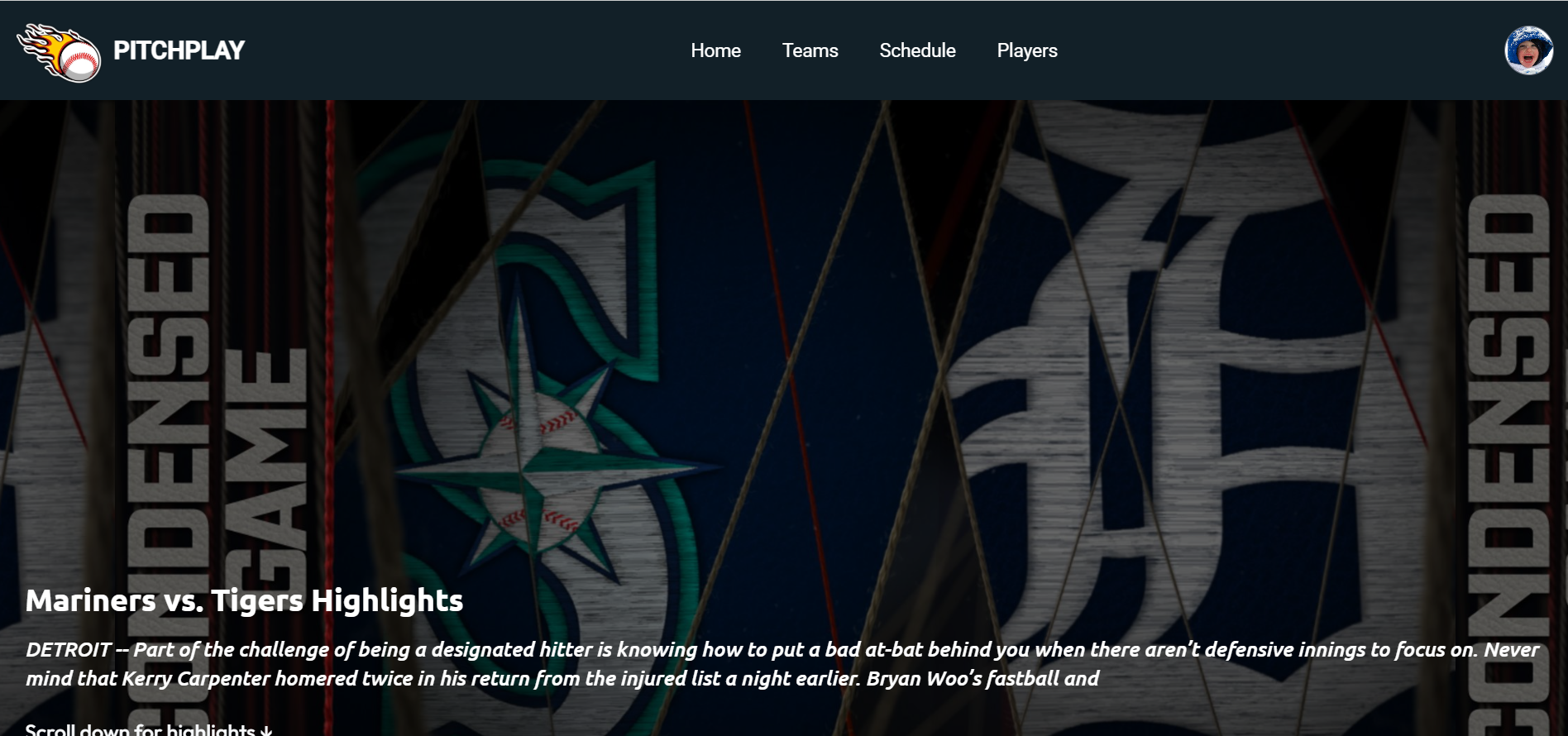Viewport: 1568px width, 736px height.
Task: Click the DETROIT article summary paragraph
Action: point(782,664)
